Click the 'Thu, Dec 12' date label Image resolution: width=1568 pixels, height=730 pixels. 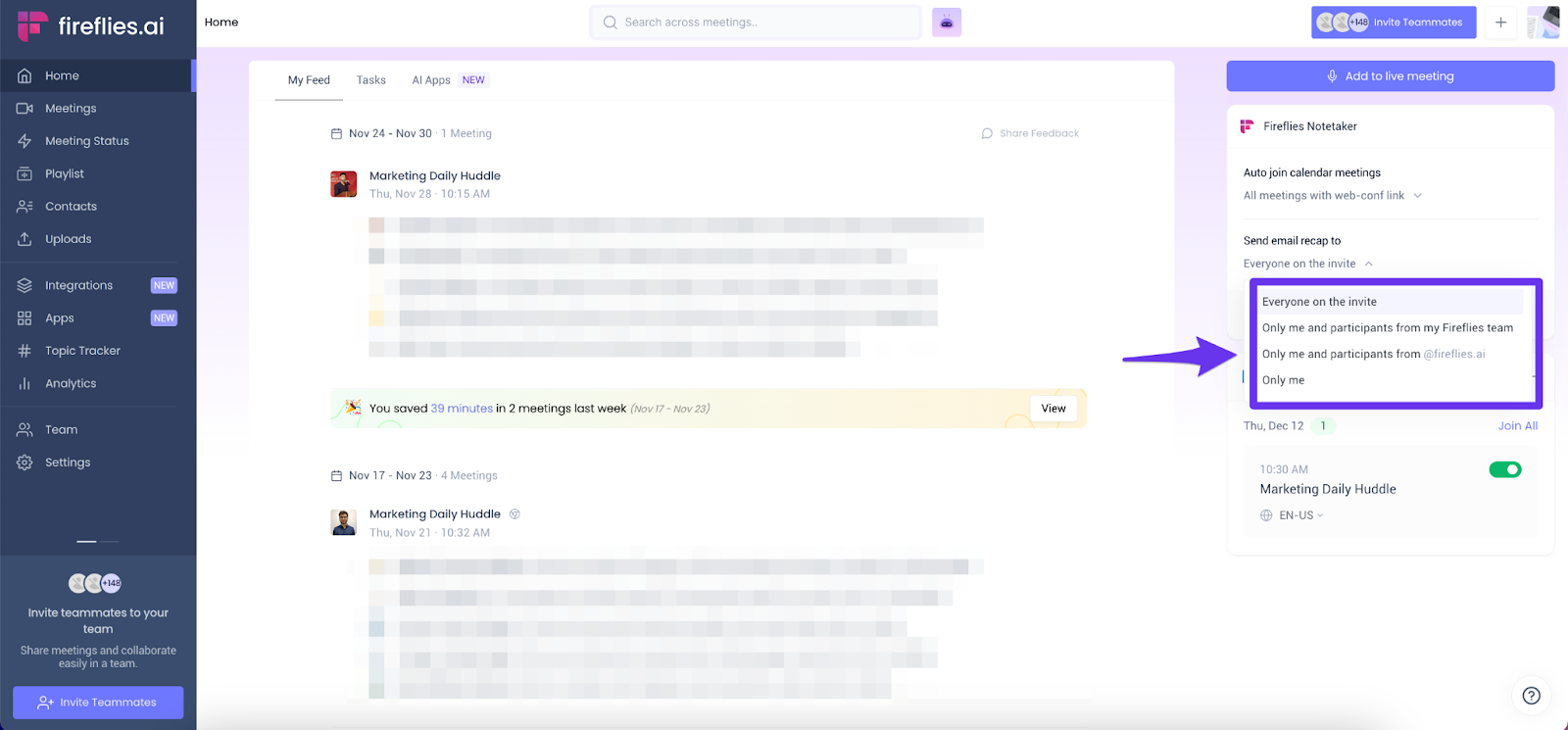click(x=1273, y=426)
